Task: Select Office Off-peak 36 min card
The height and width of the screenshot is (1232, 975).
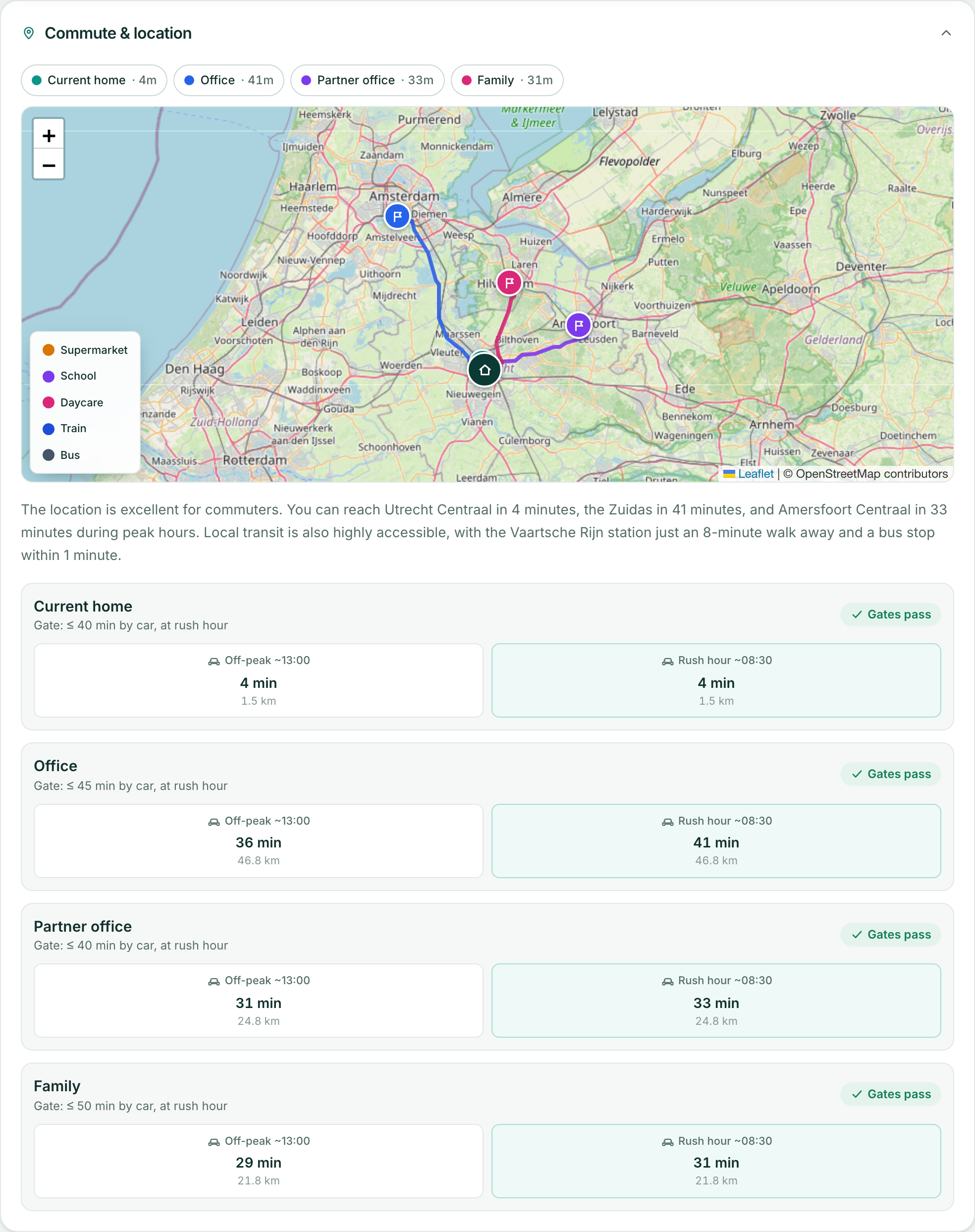Action: 259,841
